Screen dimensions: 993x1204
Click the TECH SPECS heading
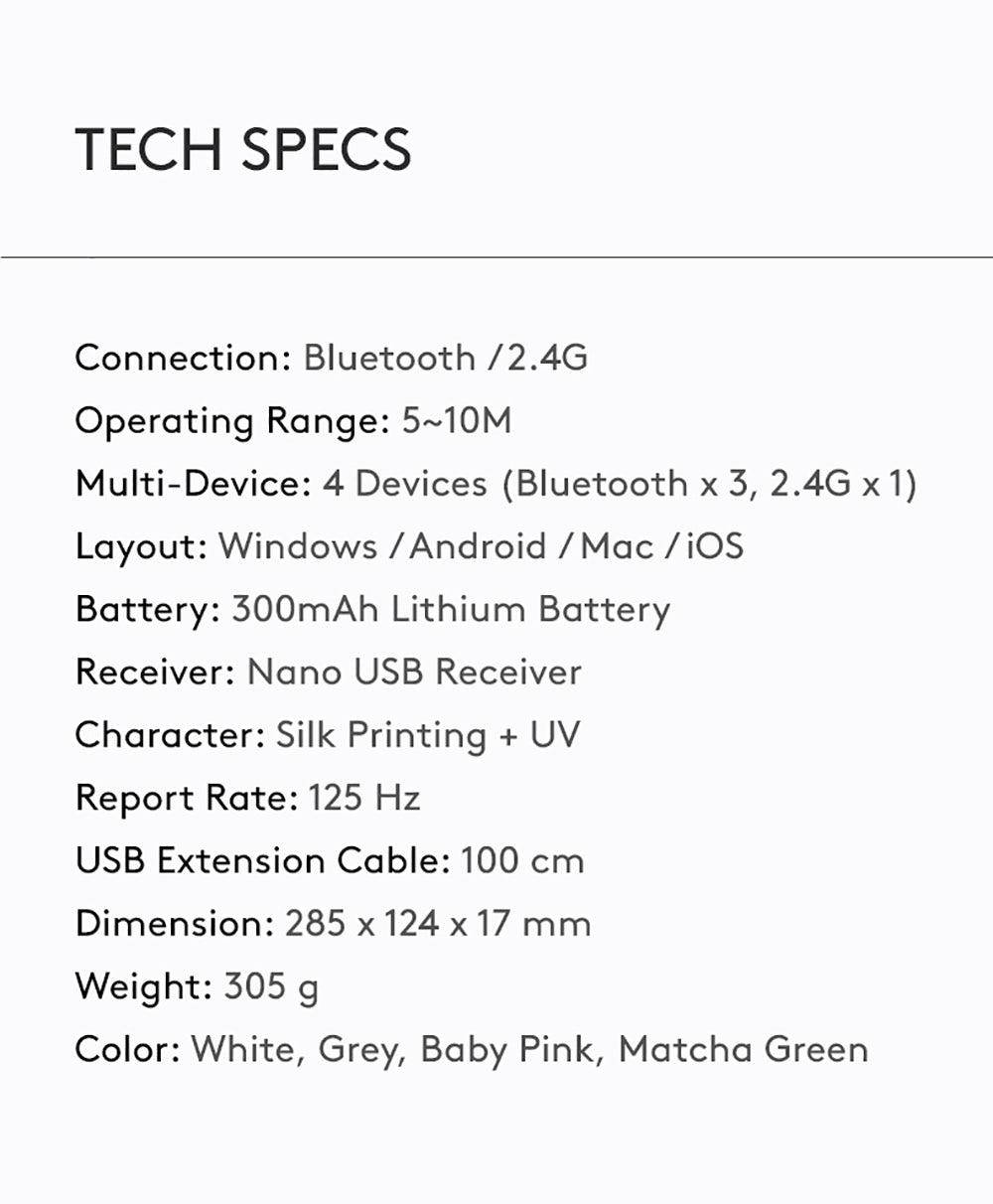pos(243,149)
